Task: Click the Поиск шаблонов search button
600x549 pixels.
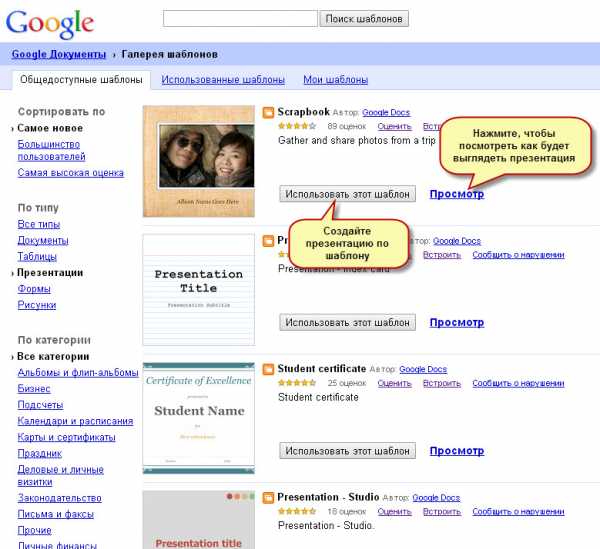Action: pyautogui.click(x=364, y=19)
